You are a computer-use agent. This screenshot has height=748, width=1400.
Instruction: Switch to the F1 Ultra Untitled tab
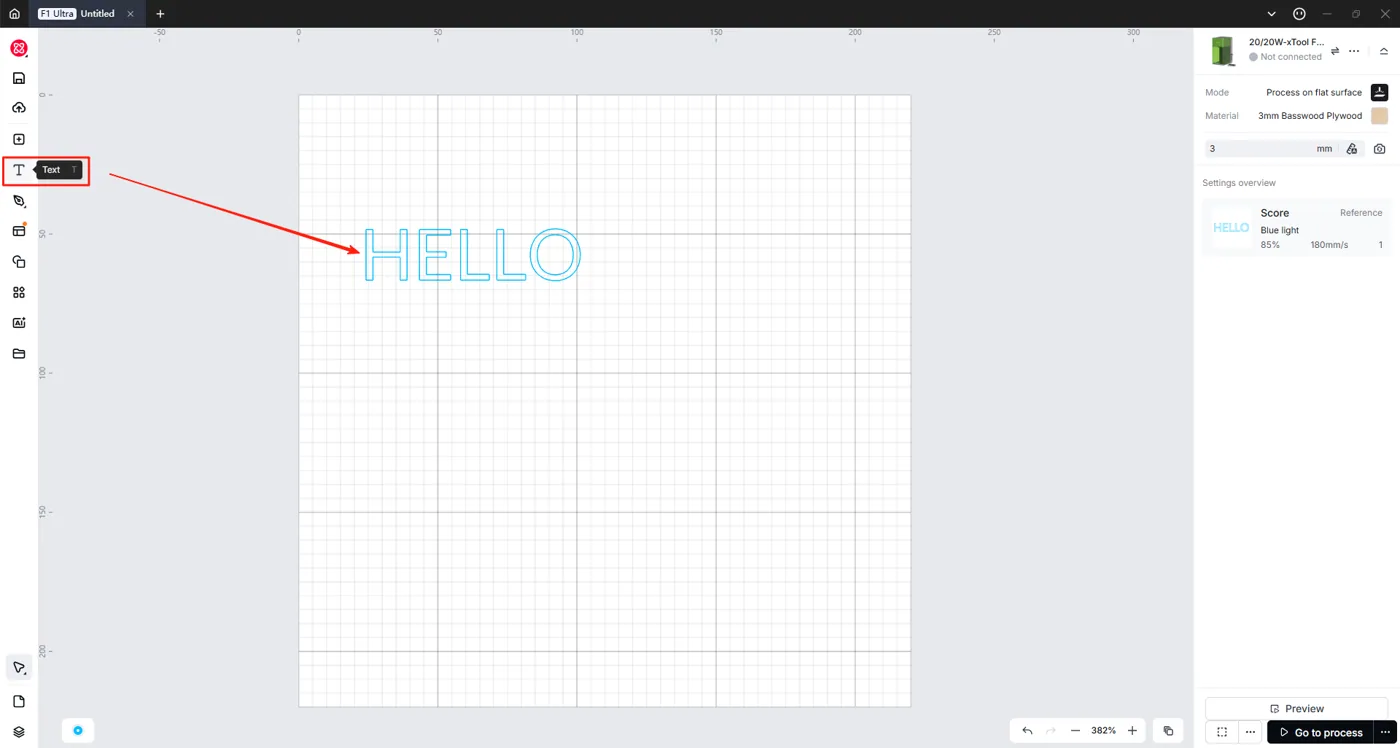[77, 14]
